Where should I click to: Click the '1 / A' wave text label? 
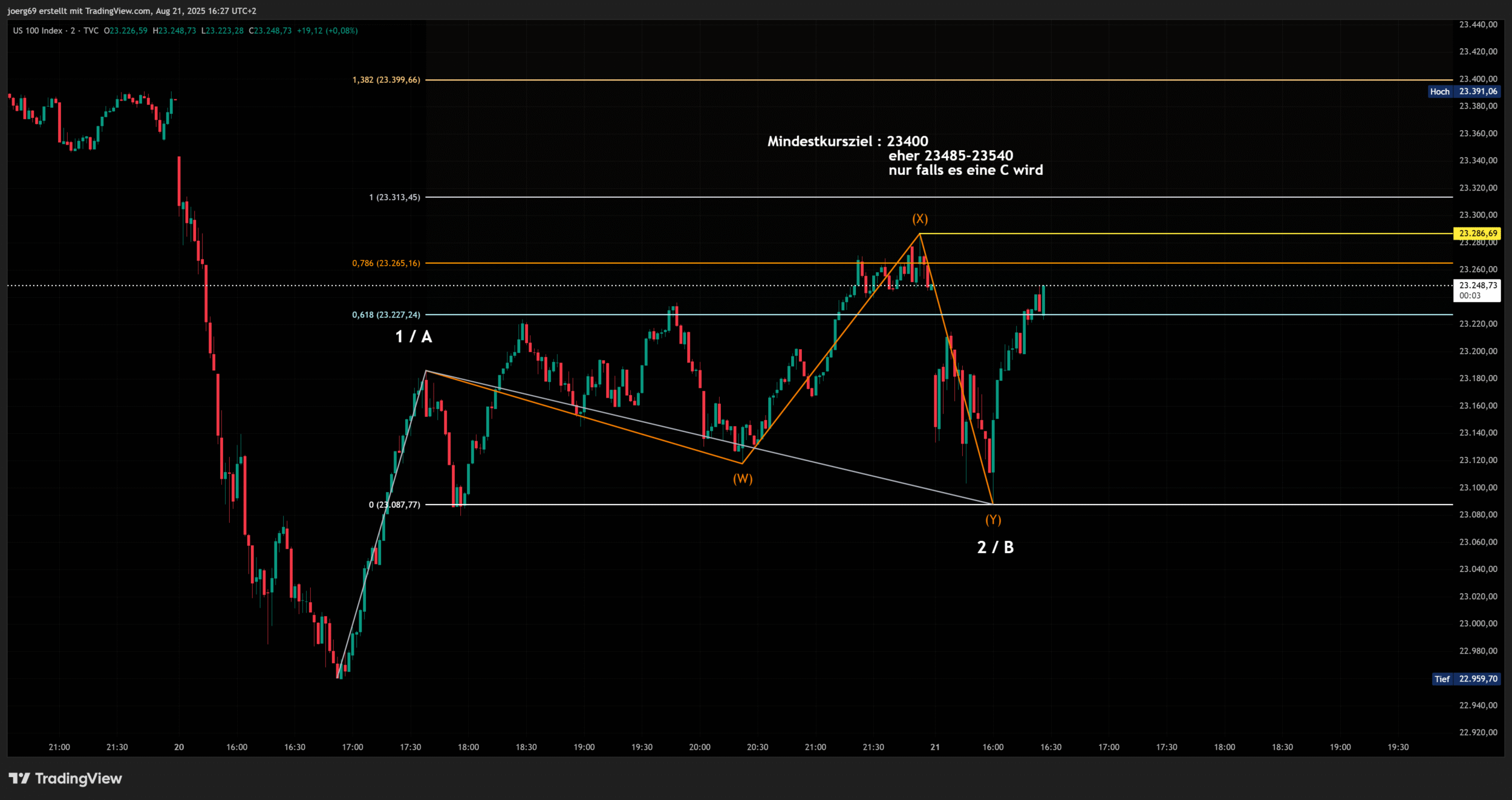click(x=414, y=337)
